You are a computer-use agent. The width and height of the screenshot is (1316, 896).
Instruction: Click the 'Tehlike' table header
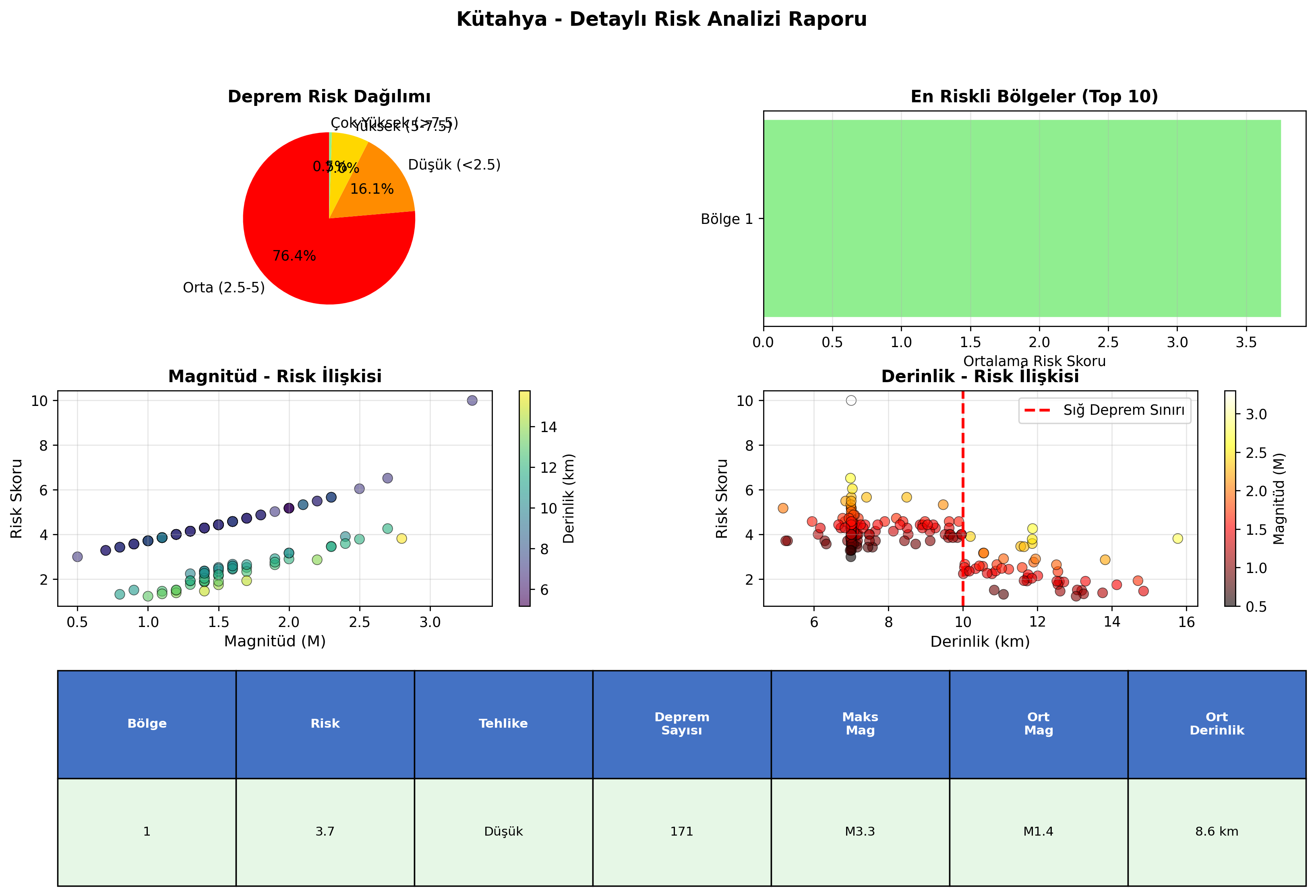pos(503,724)
